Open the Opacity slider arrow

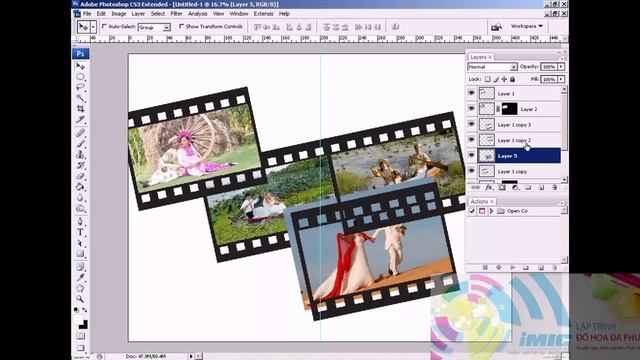561,67
